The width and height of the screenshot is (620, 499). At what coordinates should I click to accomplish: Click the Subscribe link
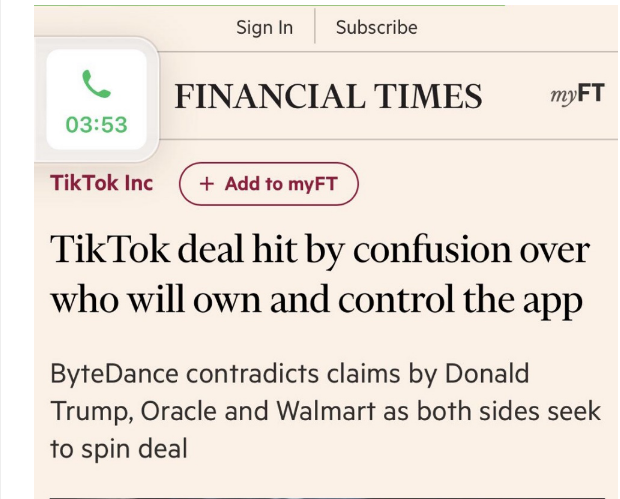pyautogui.click(x=376, y=27)
